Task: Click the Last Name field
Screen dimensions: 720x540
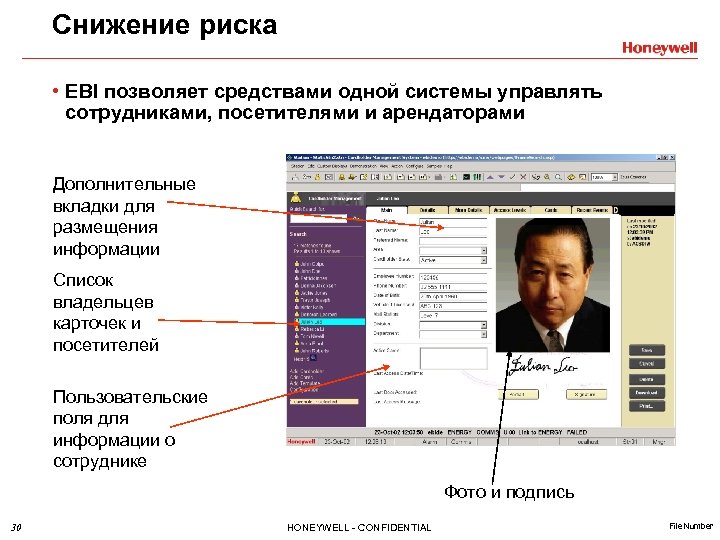Action: pyautogui.click(x=453, y=231)
